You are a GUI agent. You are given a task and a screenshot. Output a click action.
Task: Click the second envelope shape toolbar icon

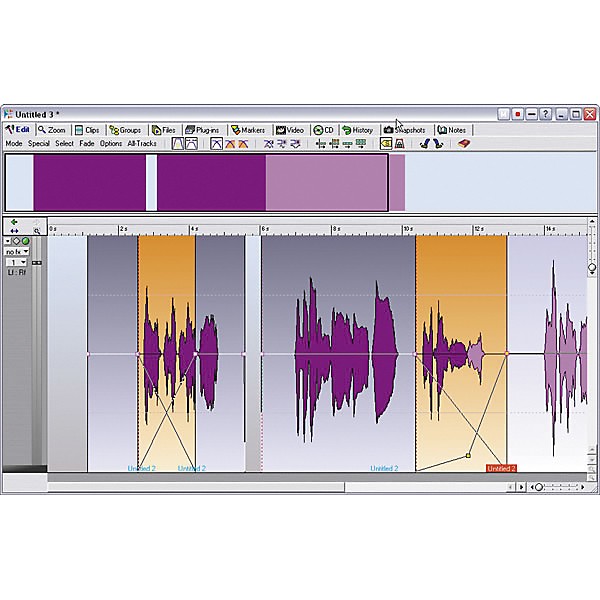click(191, 144)
